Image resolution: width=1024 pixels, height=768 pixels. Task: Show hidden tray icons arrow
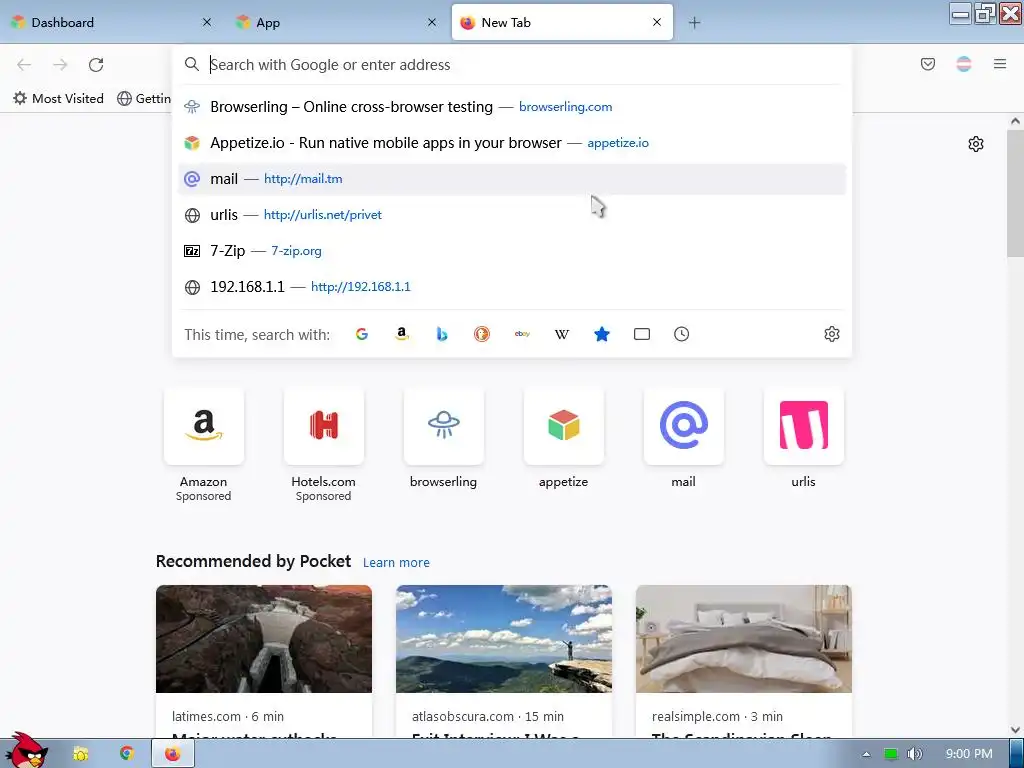click(866, 754)
